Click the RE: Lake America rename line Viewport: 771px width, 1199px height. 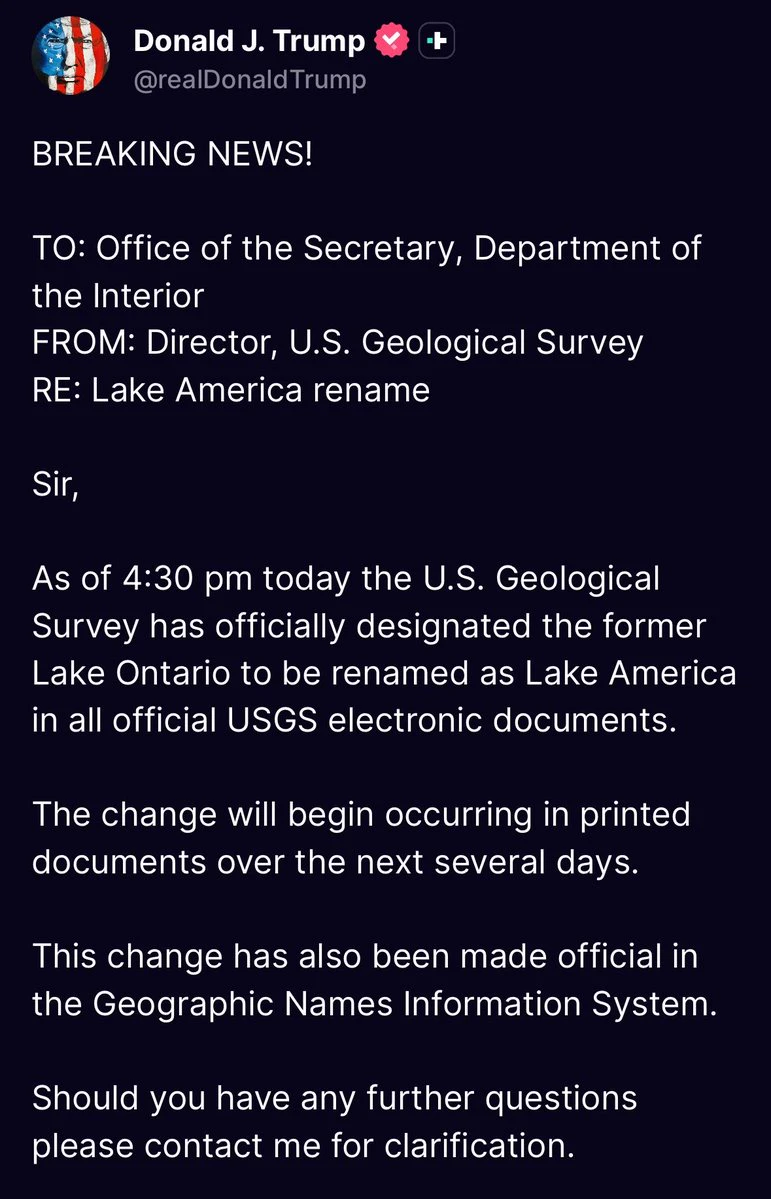(231, 390)
